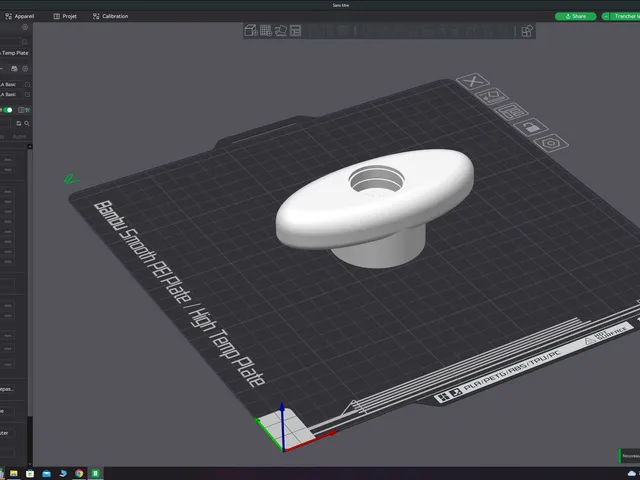Click the Add model cube icon
The width and height of the screenshot is (640, 480).
pos(251,31)
